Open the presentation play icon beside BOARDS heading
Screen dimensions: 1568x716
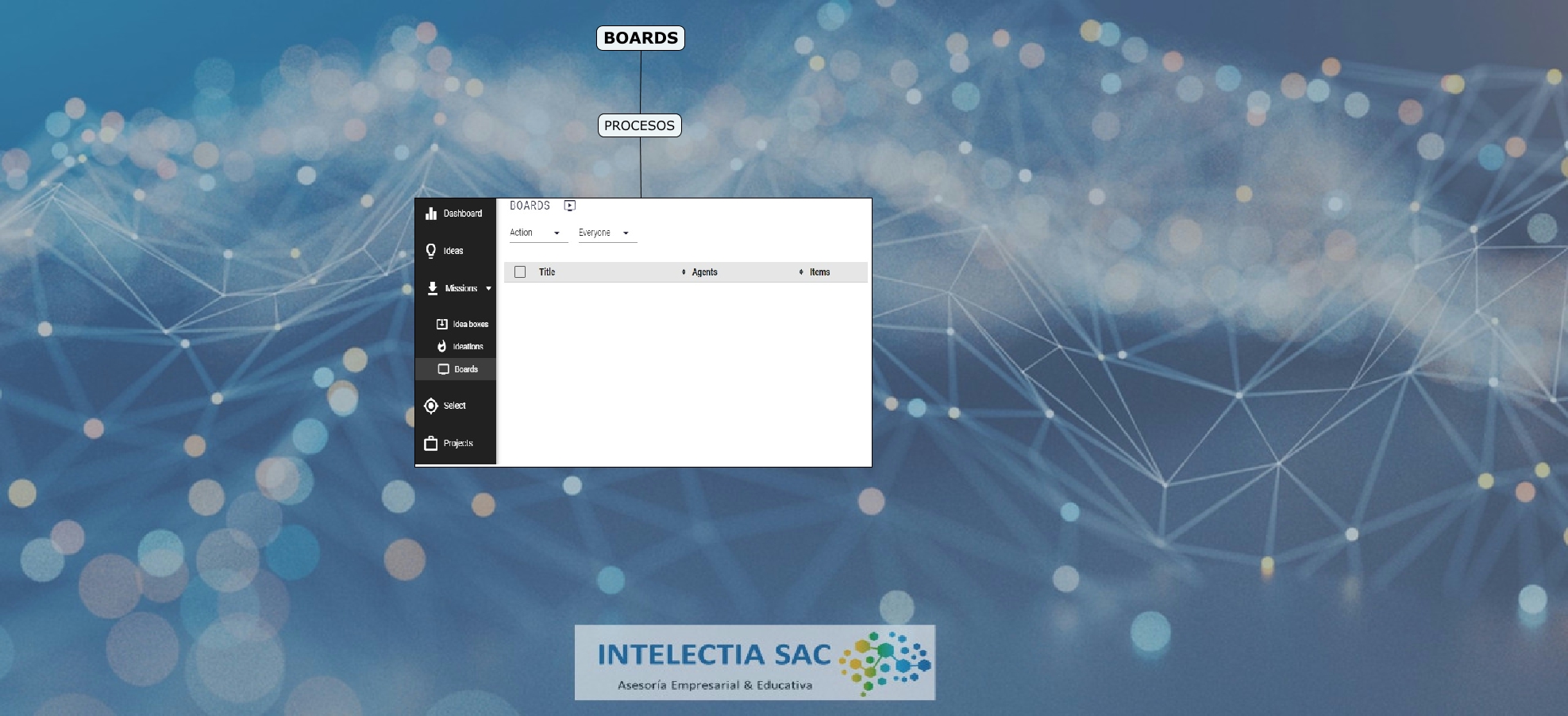click(x=569, y=206)
